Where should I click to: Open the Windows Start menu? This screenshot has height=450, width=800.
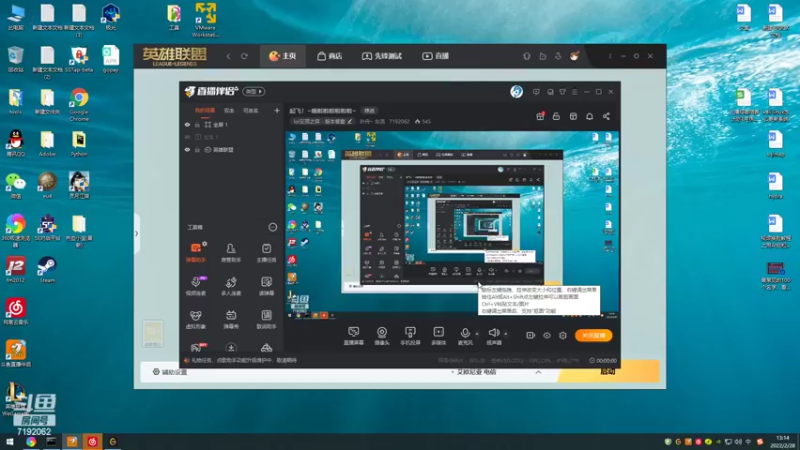pyautogui.click(x=10, y=442)
